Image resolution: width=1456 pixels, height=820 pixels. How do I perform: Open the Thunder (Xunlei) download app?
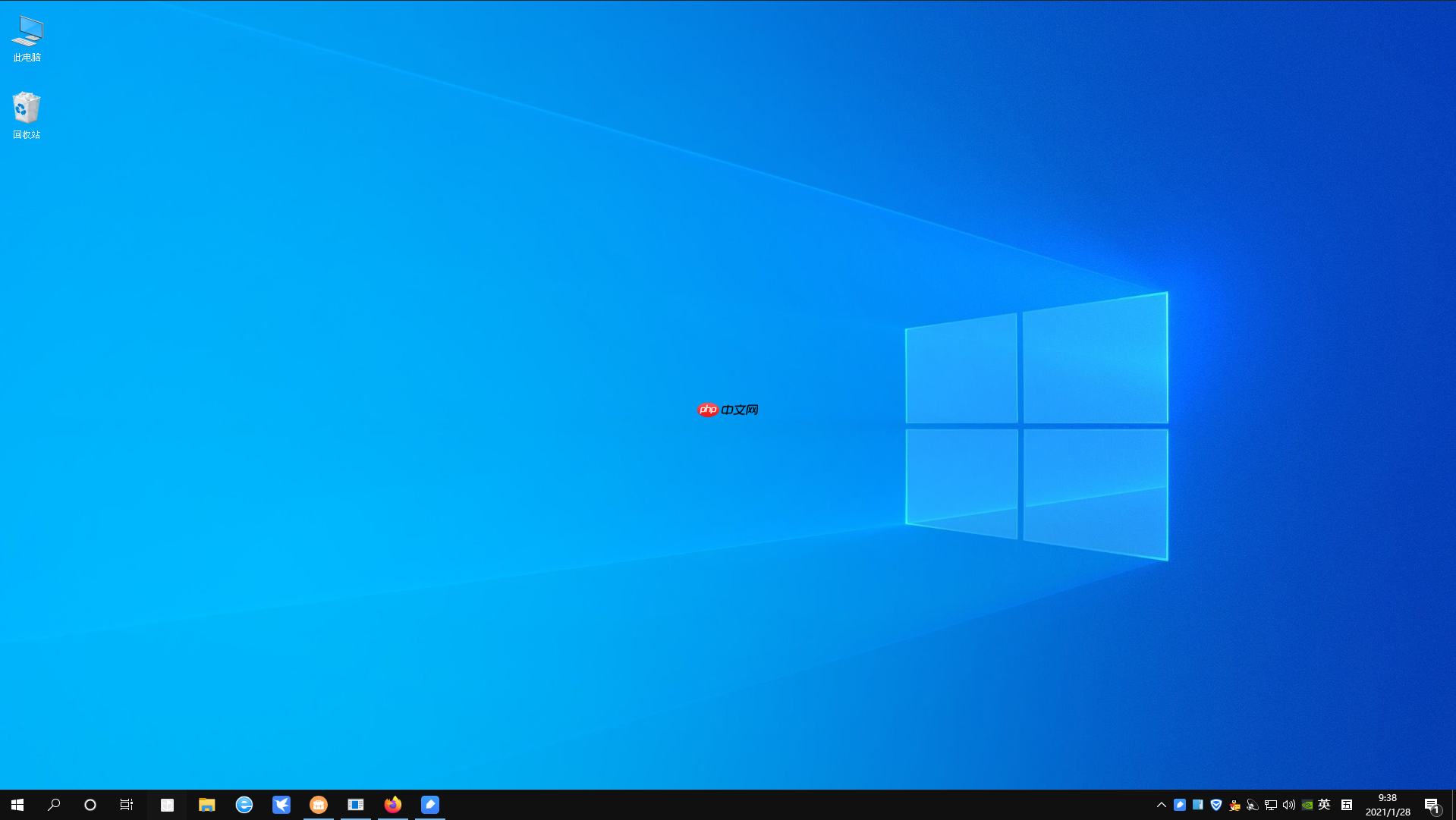pyautogui.click(x=281, y=804)
